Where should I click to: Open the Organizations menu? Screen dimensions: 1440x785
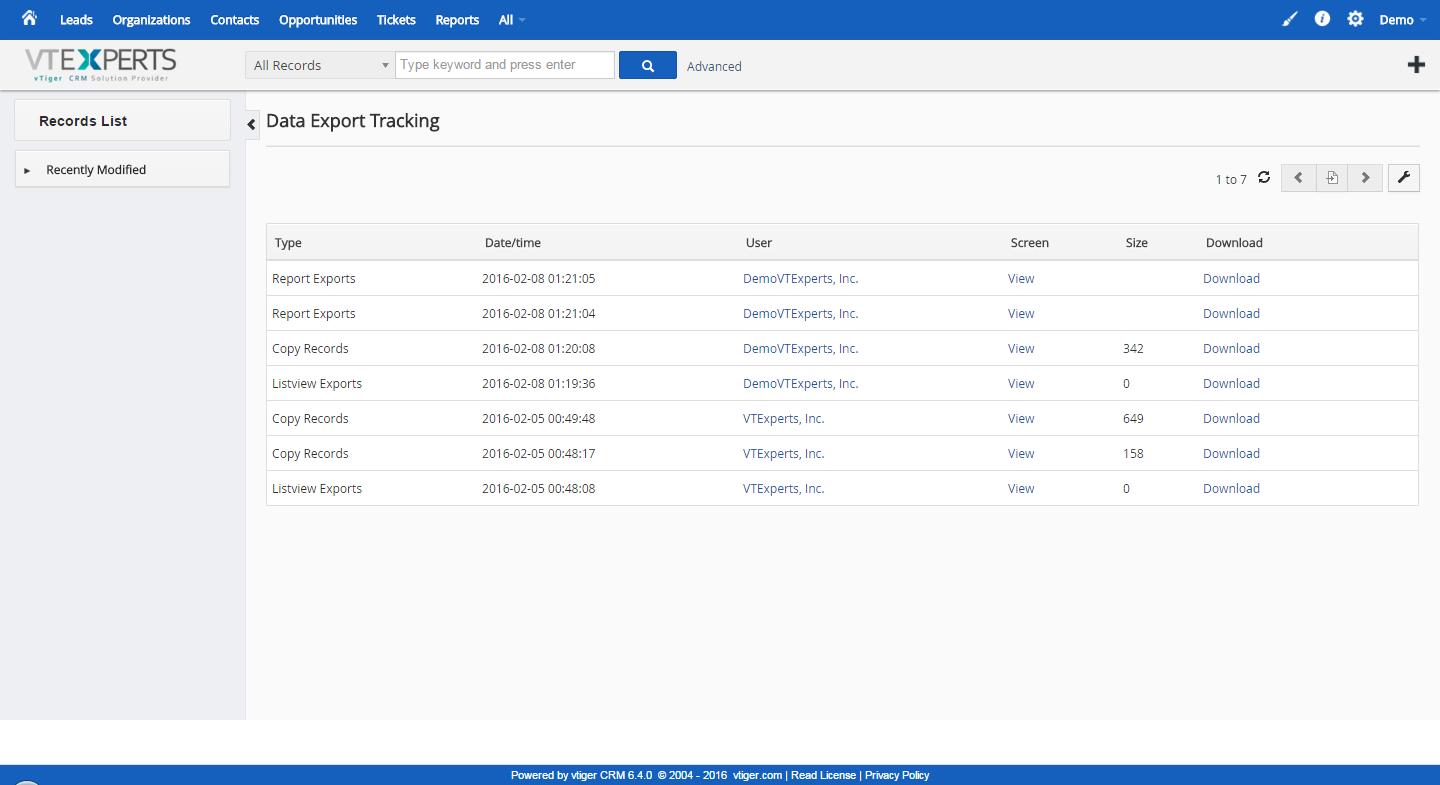click(x=151, y=20)
